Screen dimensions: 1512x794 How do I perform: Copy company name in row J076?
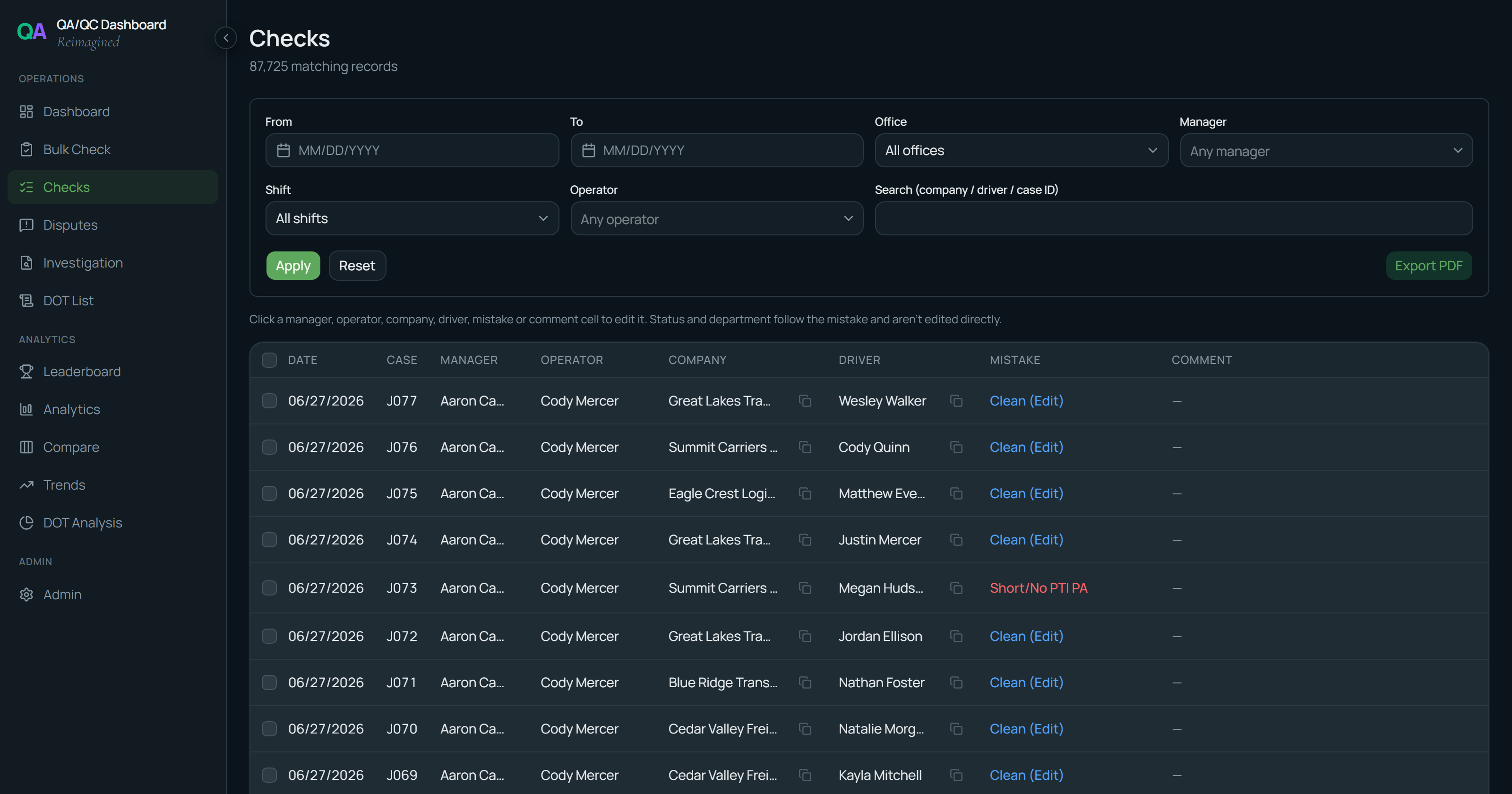[805, 447]
